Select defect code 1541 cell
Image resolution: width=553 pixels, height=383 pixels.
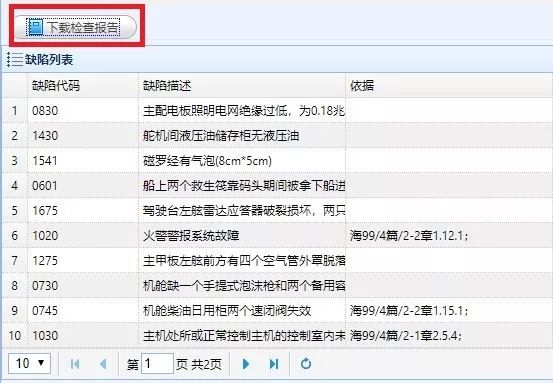tap(83, 161)
